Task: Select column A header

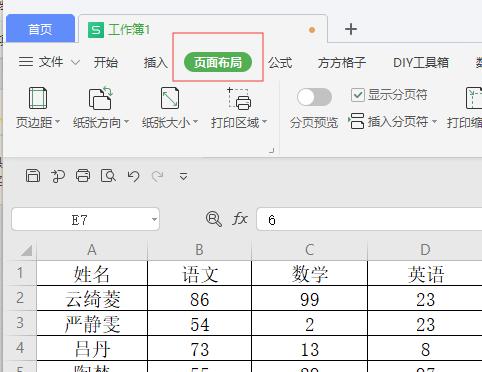Action: click(x=92, y=250)
